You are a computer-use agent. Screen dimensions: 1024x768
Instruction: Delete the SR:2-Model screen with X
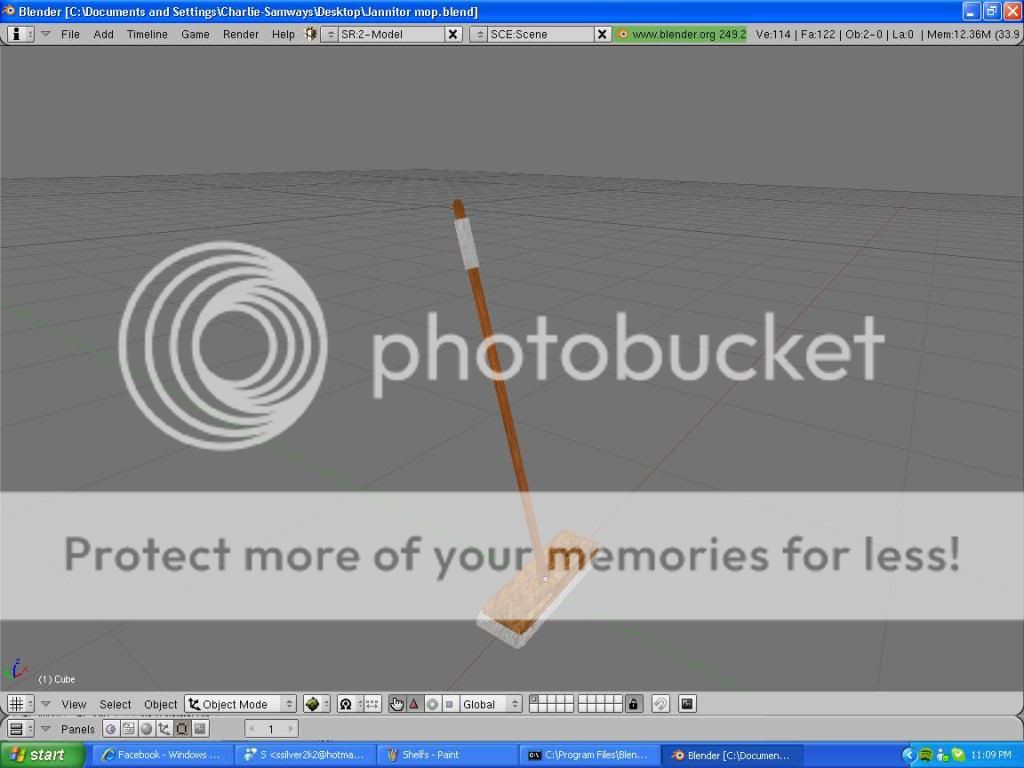[453, 34]
